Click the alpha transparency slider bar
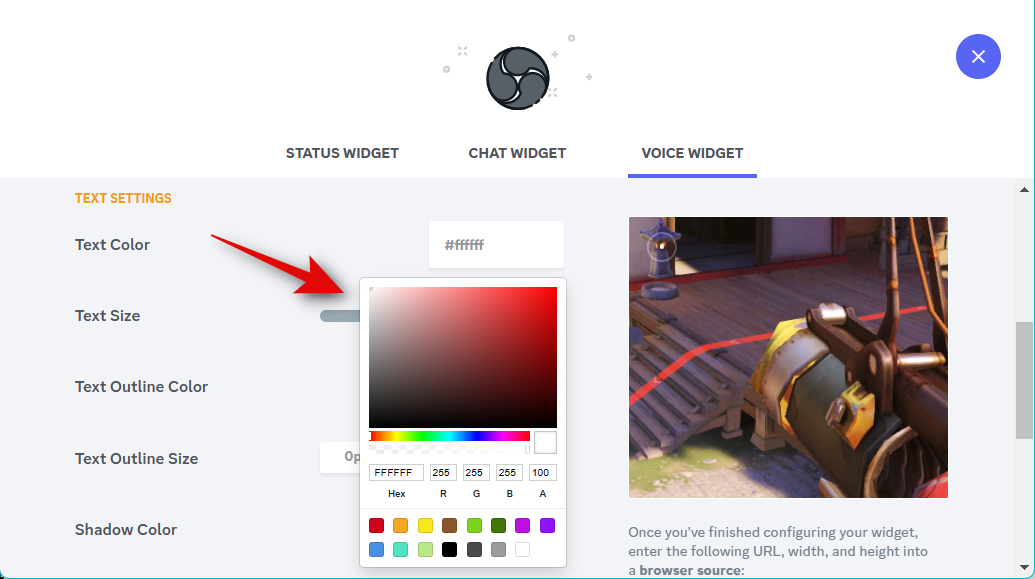This screenshot has width=1035, height=579. coord(450,449)
